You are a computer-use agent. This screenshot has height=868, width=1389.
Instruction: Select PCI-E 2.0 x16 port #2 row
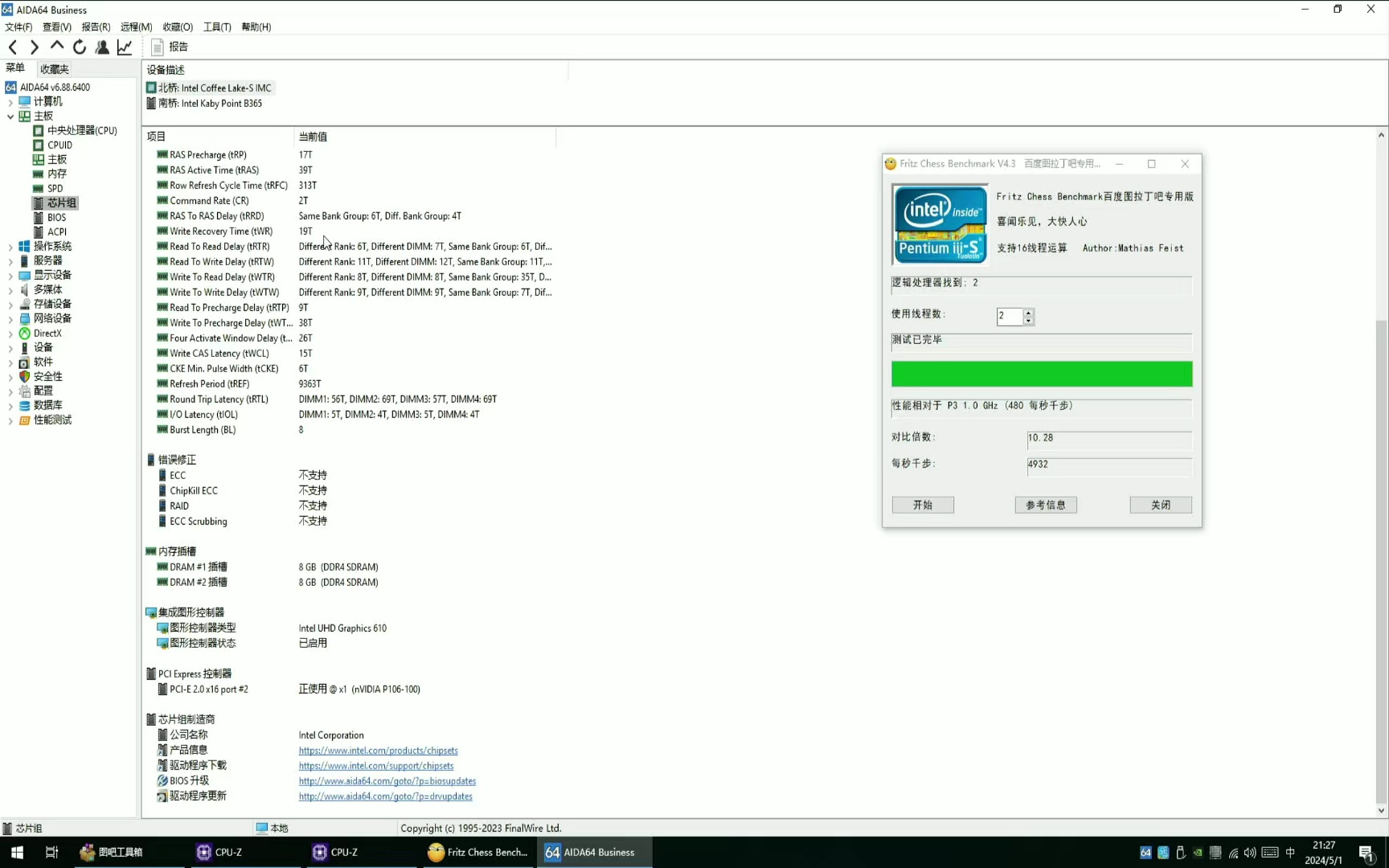[351, 690]
